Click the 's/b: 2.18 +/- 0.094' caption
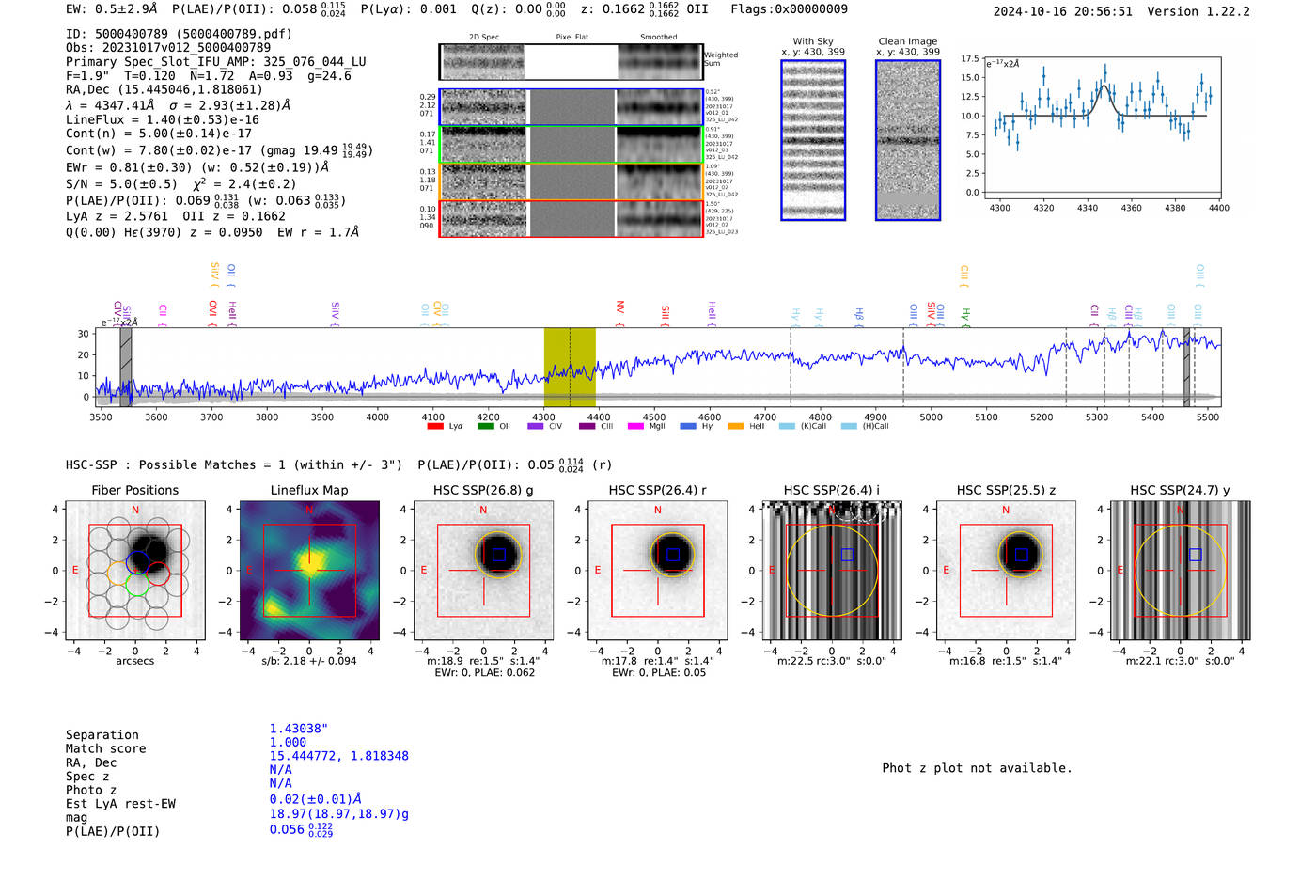Screen dimensions: 1316x896 pyautogui.click(x=309, y=661)
